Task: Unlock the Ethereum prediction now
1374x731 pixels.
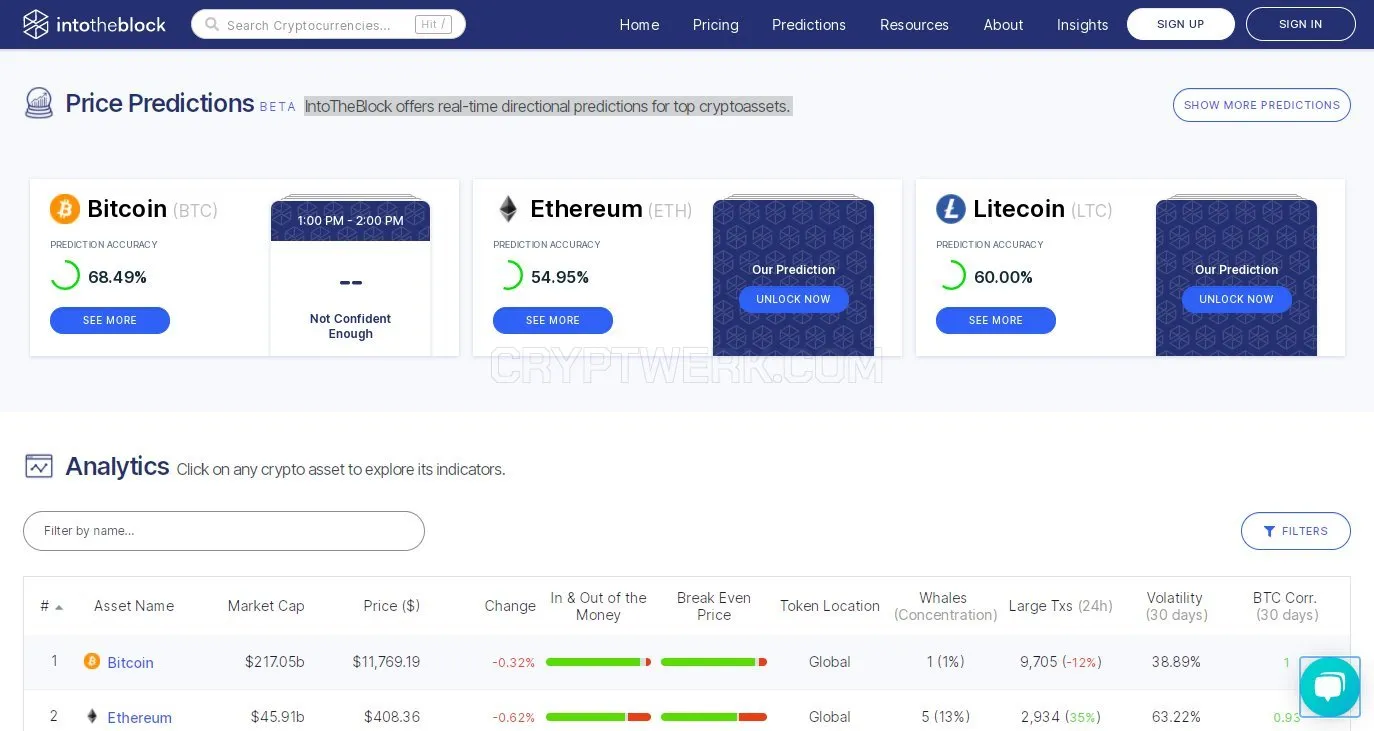Action: [x=794, y=299]
